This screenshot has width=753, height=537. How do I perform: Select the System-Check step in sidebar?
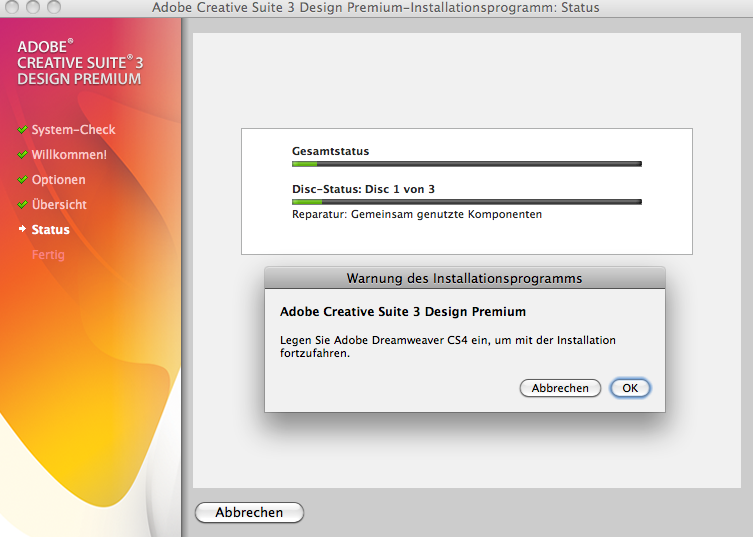pos(73,130)
